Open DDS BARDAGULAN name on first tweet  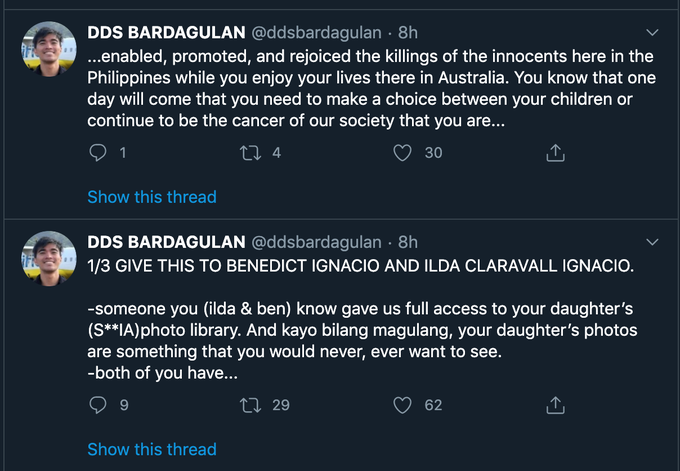pyautogui.click(x=166, y=33)
